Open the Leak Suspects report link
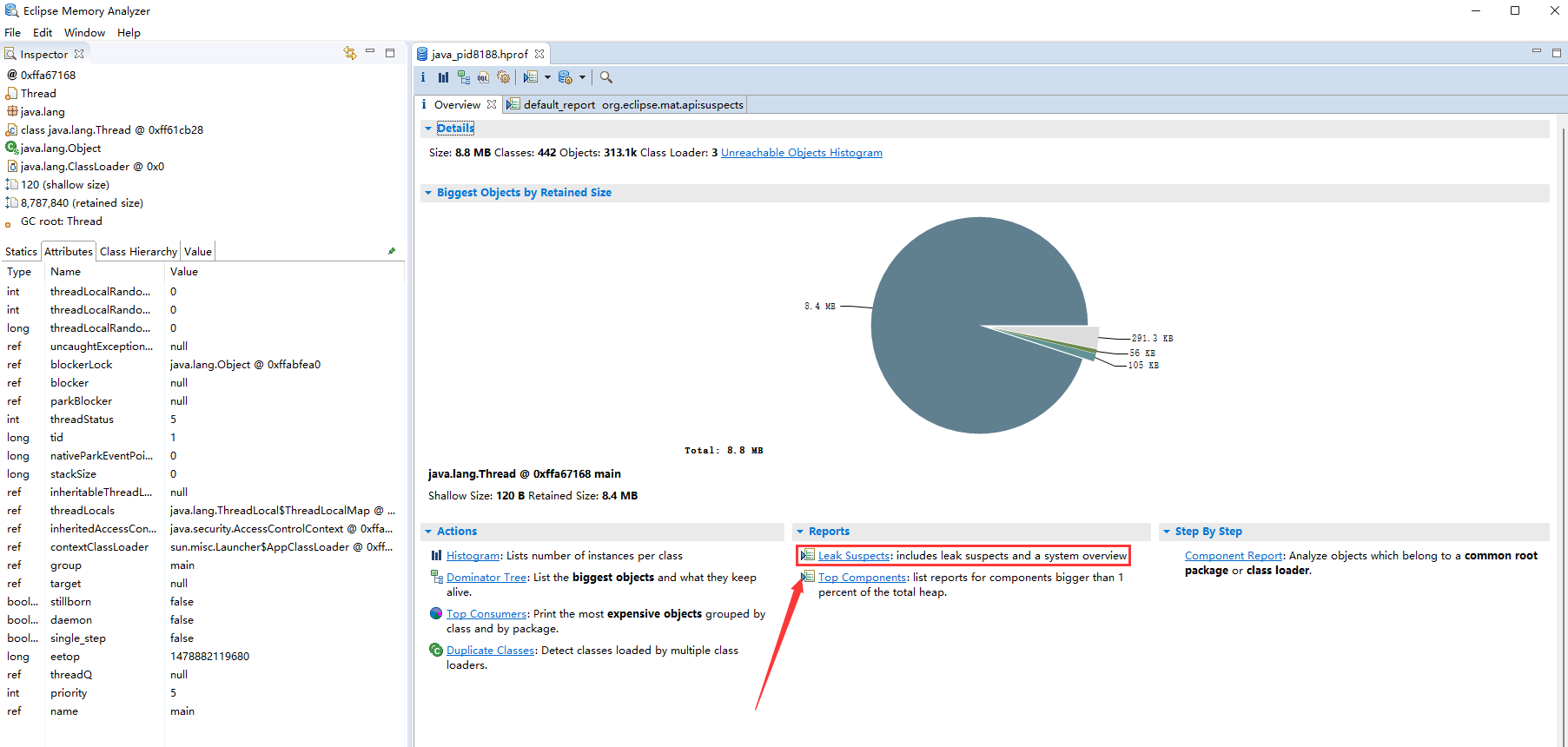Screen dimensions: 1568x747 (853, 556)
